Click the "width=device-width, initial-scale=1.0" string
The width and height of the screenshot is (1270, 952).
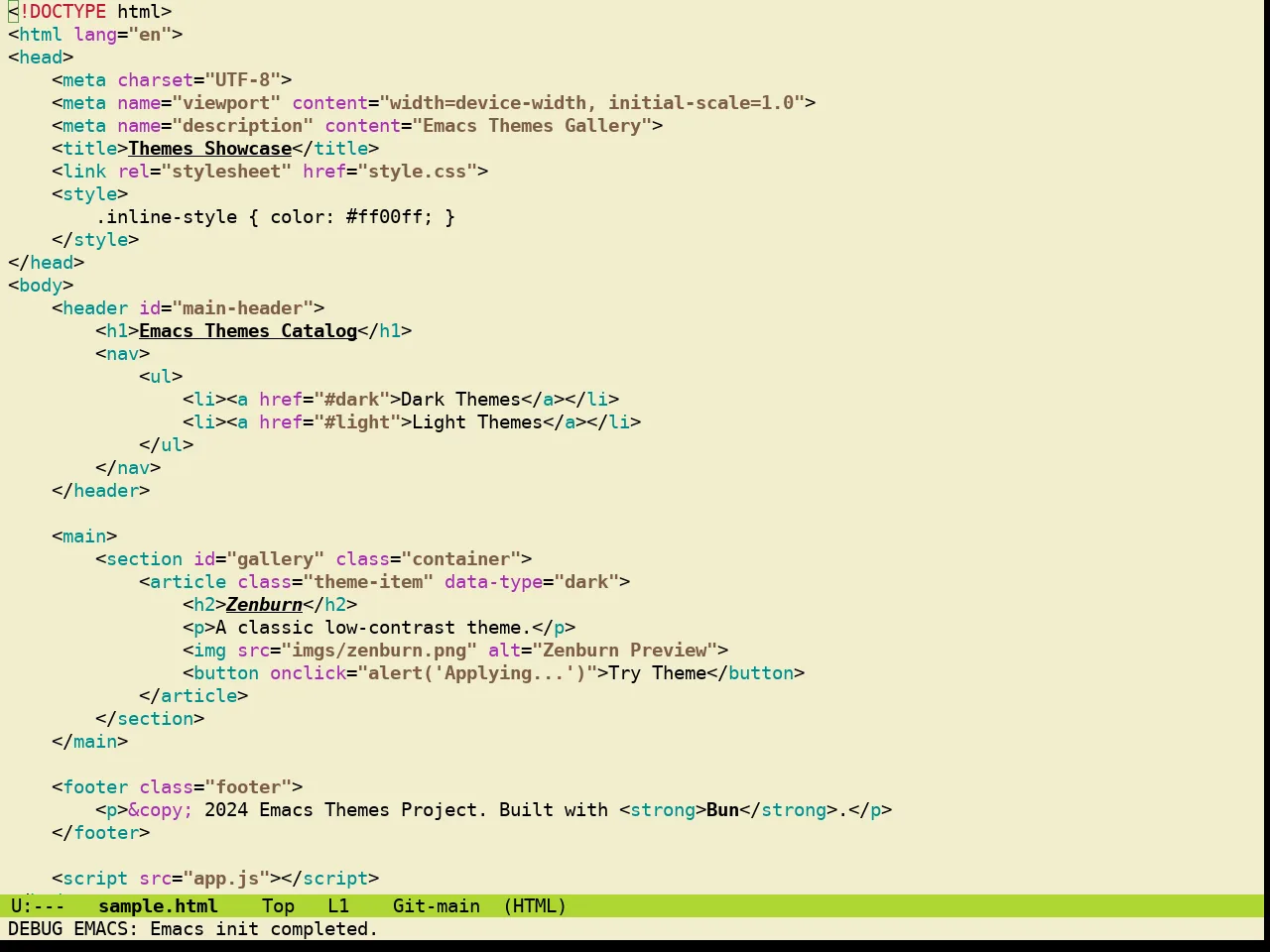click(591, 103)
